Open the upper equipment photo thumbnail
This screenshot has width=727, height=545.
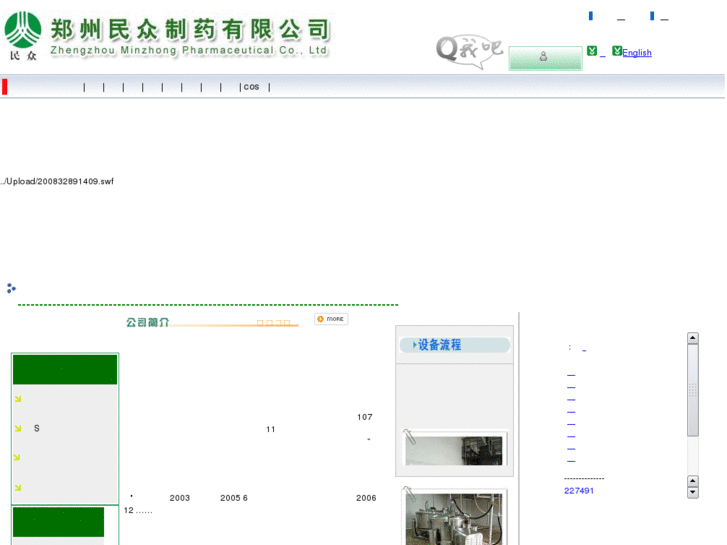point(455,449)
